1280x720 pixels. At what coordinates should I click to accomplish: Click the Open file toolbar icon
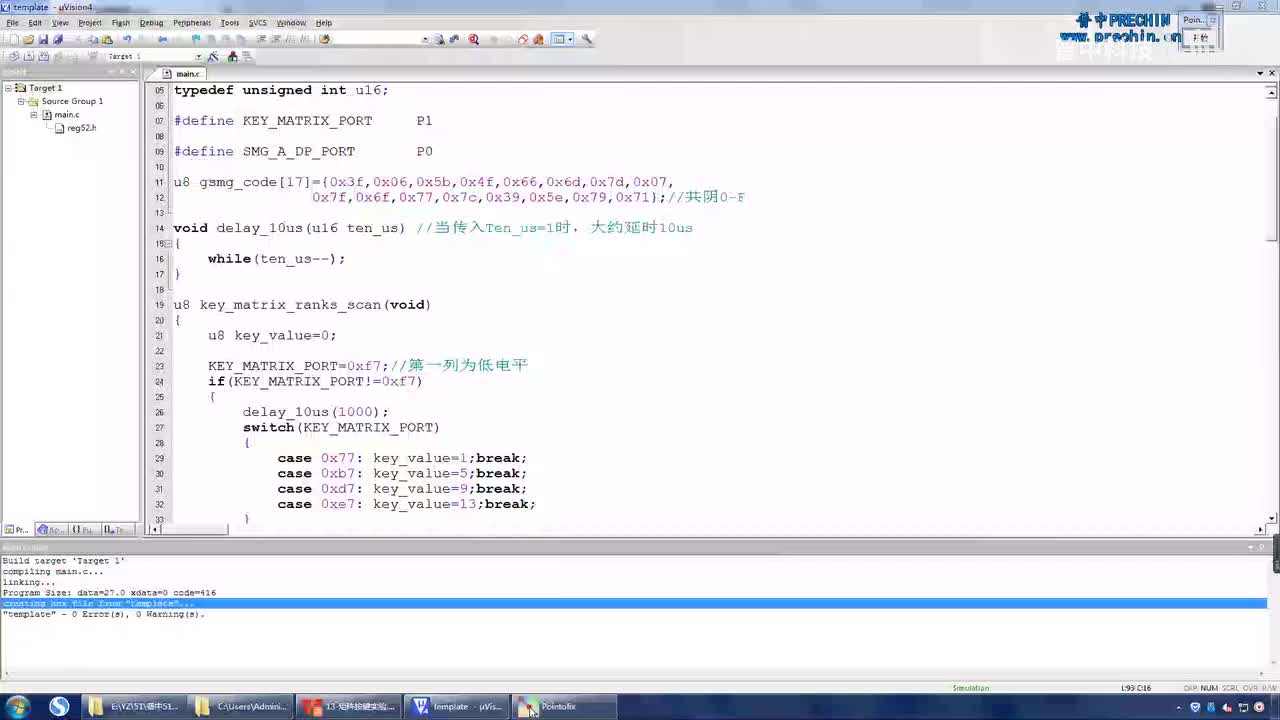(x=29, y=40)
